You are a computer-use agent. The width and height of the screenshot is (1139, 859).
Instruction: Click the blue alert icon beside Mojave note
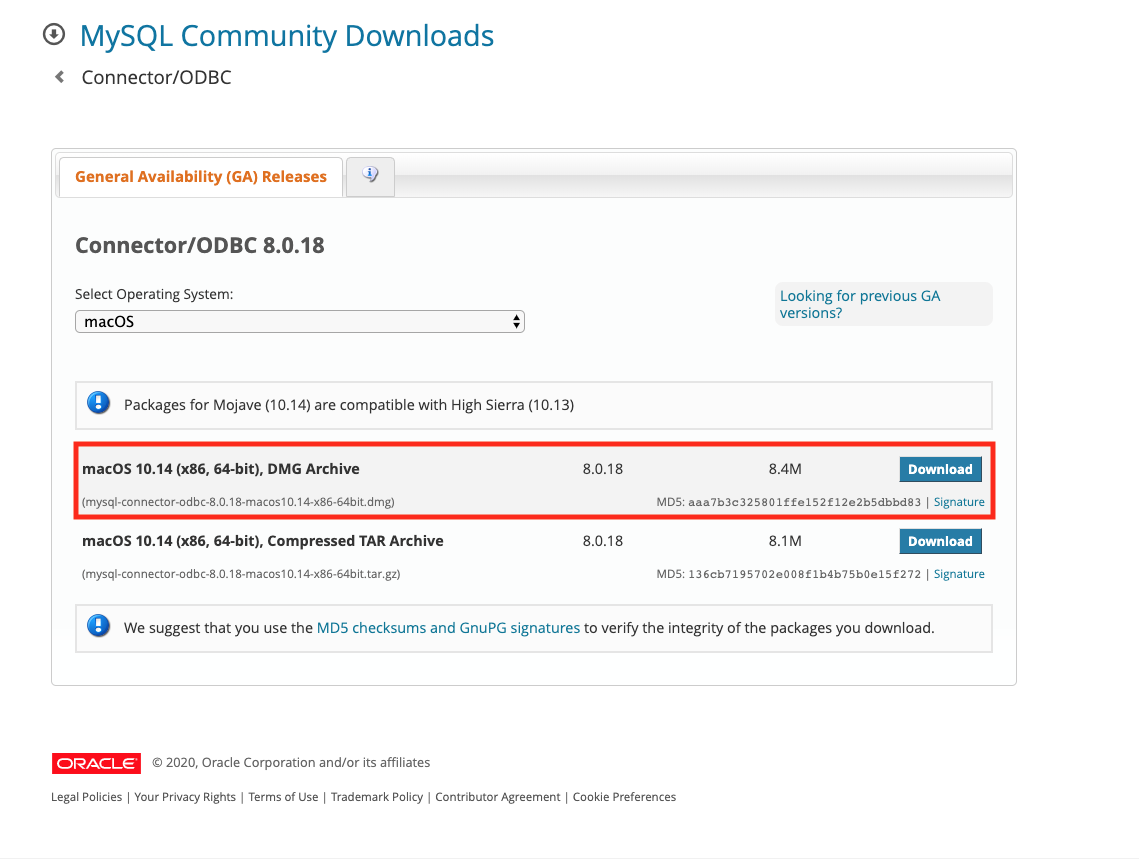pyautogui.click(x=98, y=402)
